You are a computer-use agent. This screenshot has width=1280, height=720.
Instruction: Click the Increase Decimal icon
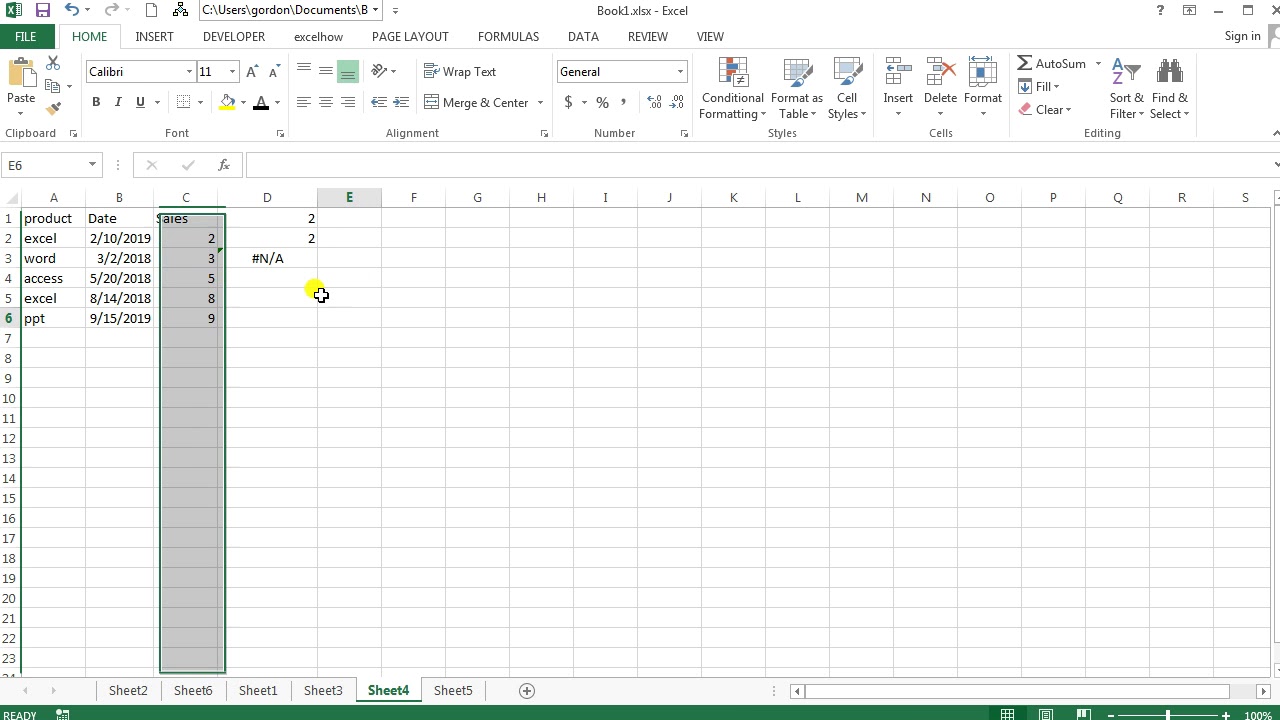(654, 102)
